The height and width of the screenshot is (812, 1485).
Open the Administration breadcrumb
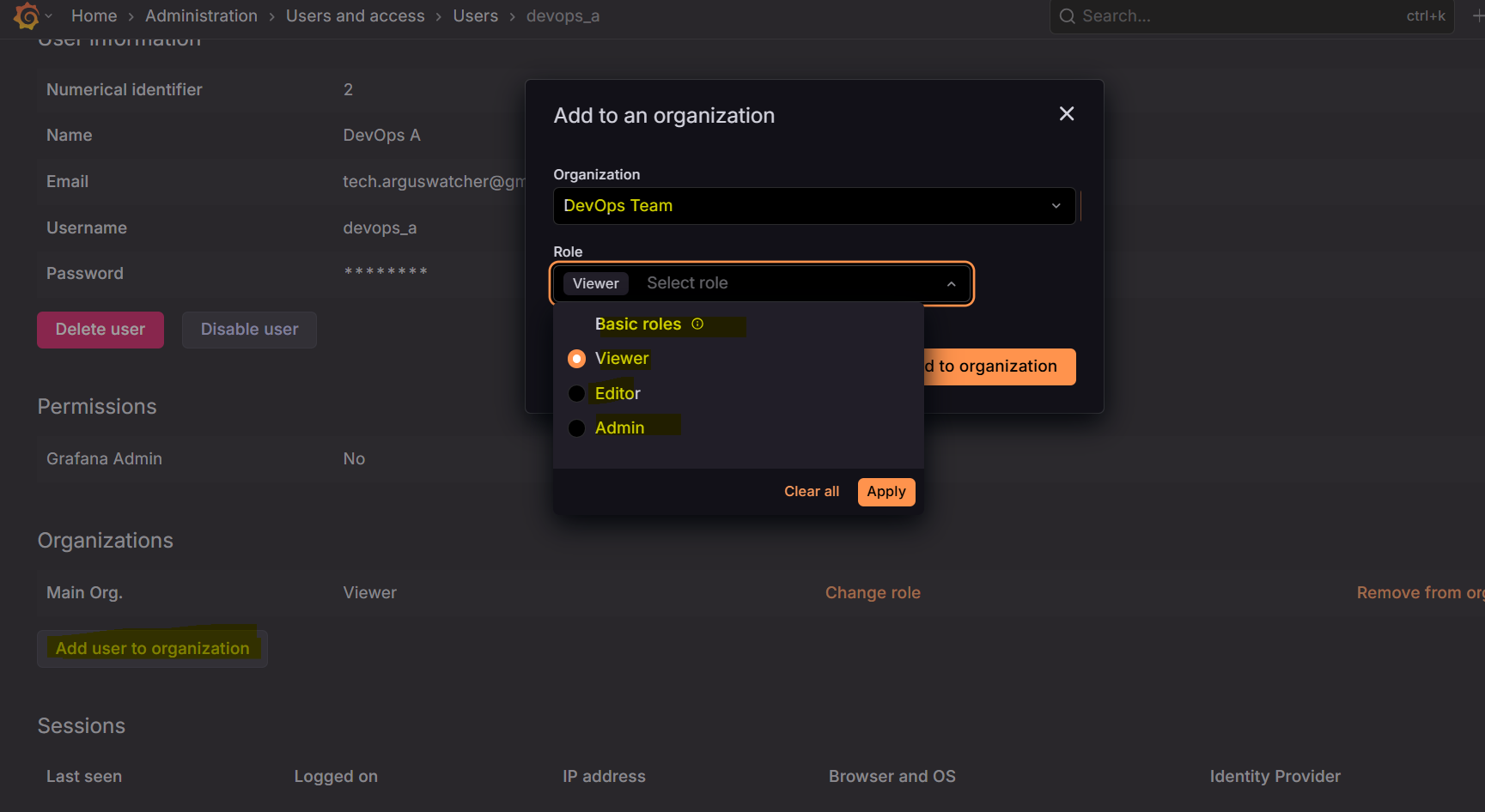point(201,16)
